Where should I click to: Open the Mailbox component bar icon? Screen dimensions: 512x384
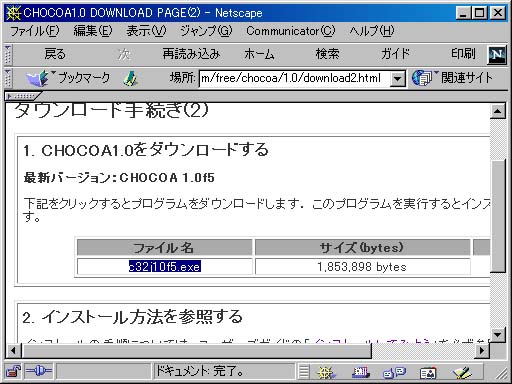361,372
